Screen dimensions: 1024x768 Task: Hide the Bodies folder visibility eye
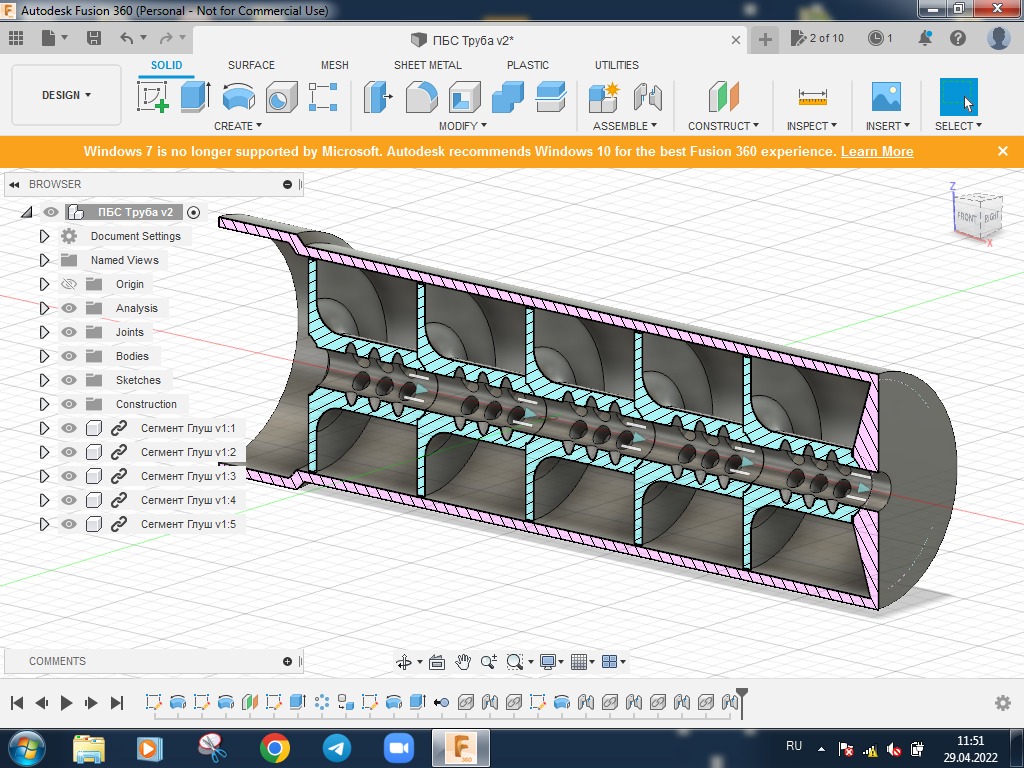(x=69, y=356)
